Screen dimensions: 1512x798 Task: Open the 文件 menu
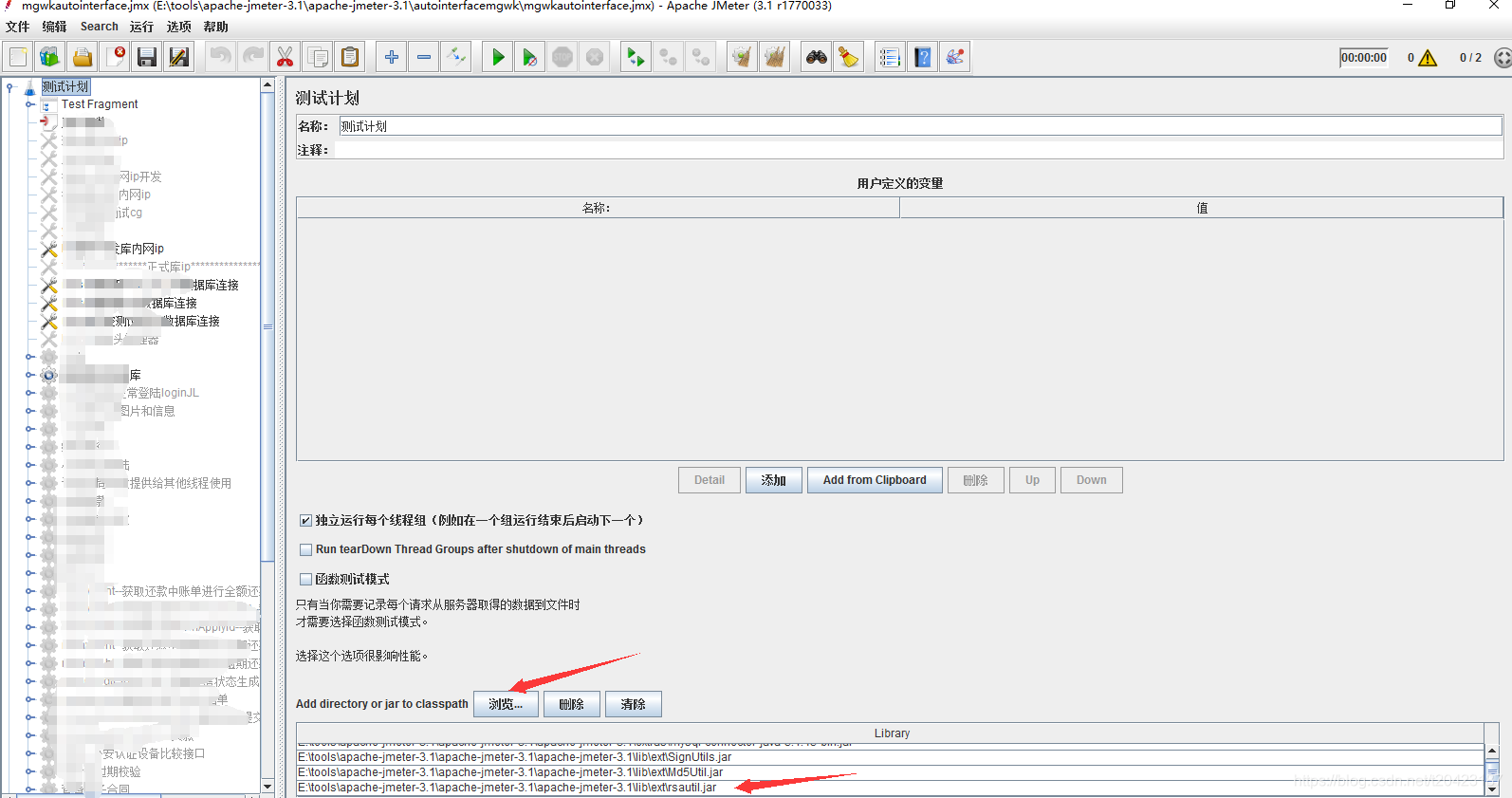(17, 27)
